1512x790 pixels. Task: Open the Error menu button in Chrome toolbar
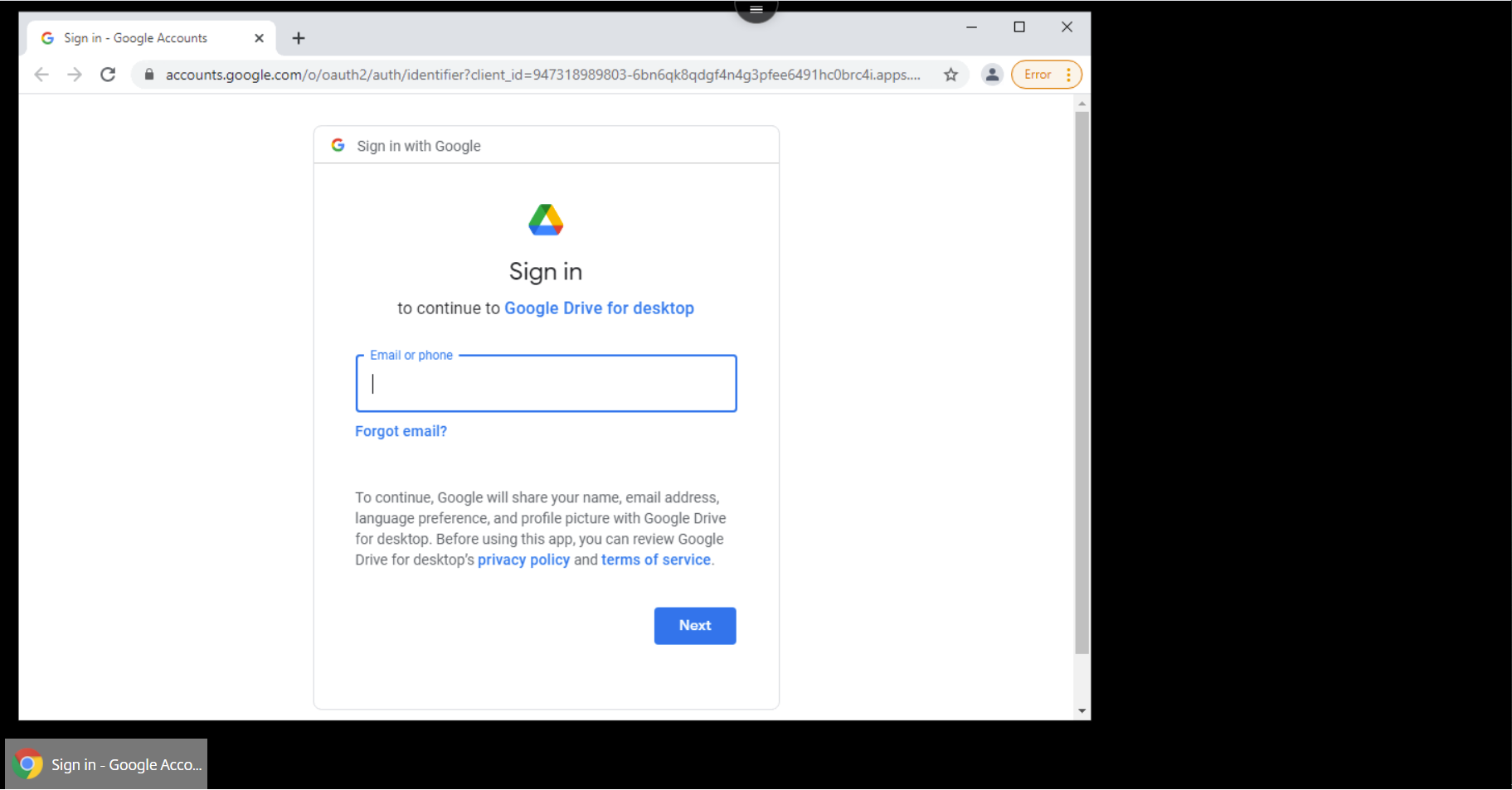(1047, 75)
